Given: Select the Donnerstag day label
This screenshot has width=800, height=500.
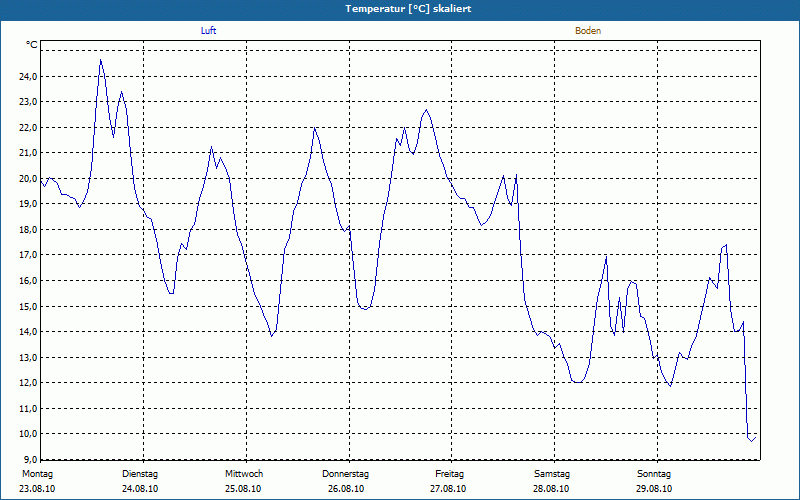Looking at the screenshot, I should point(345,474).
